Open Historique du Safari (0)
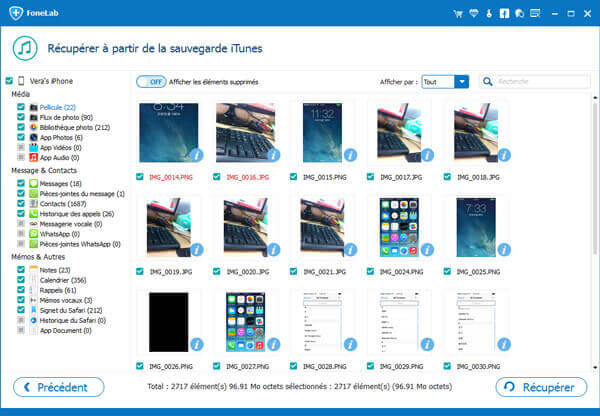The image size is (600, 416). click(x=73, y=321)
